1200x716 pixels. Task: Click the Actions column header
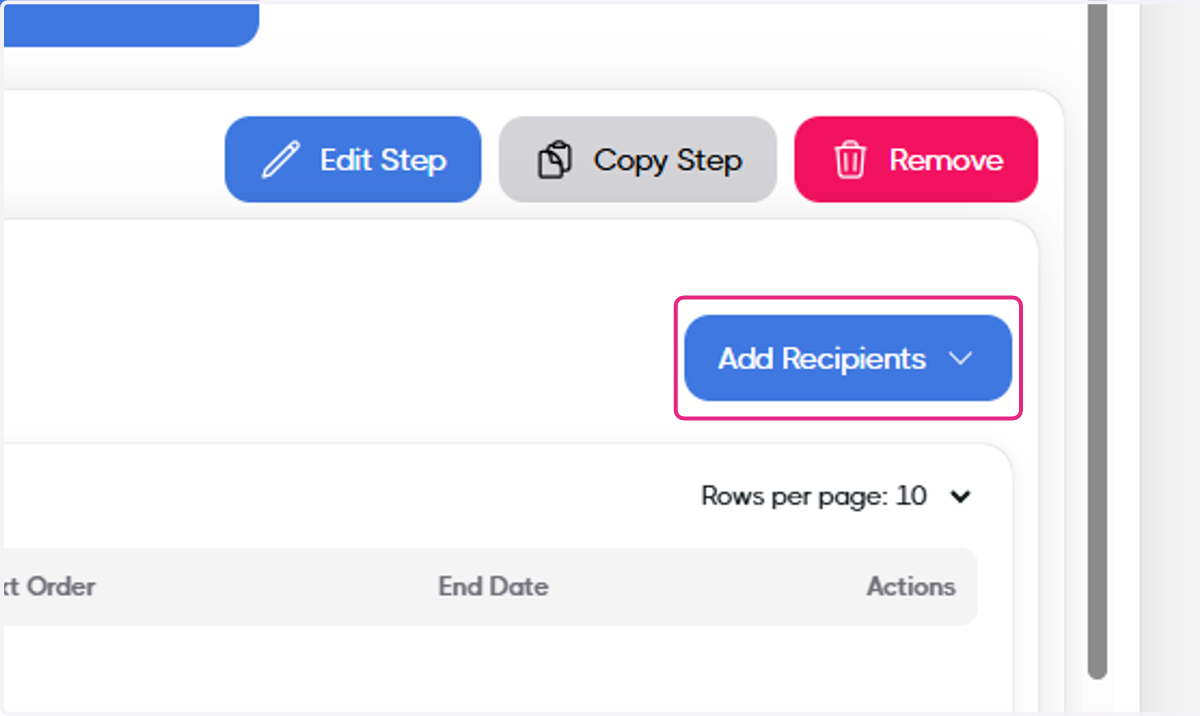pos(911,586)
